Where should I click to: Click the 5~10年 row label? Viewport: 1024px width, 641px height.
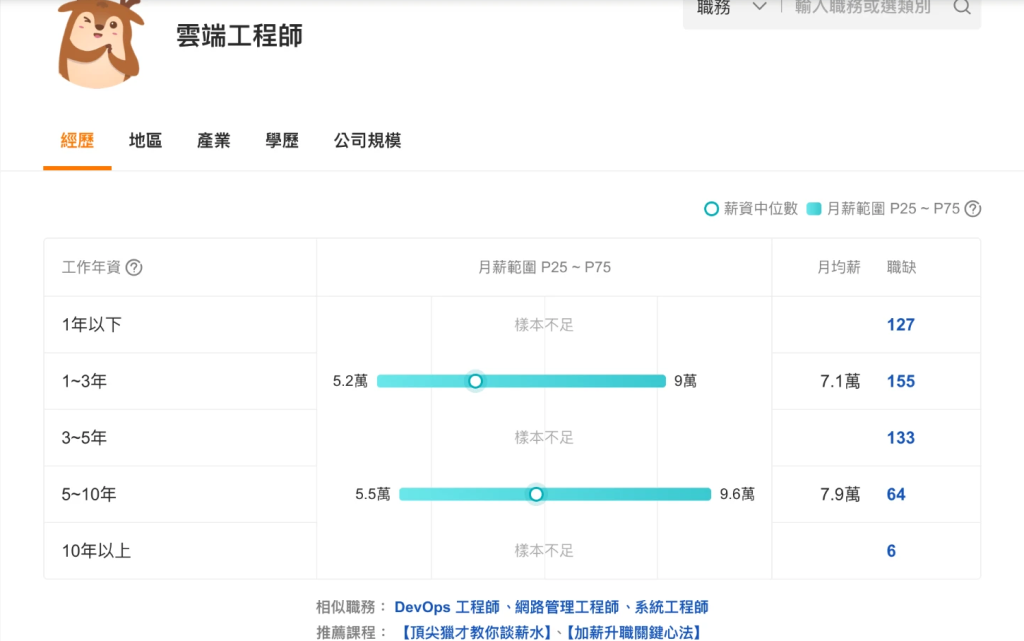pos(89,494)
